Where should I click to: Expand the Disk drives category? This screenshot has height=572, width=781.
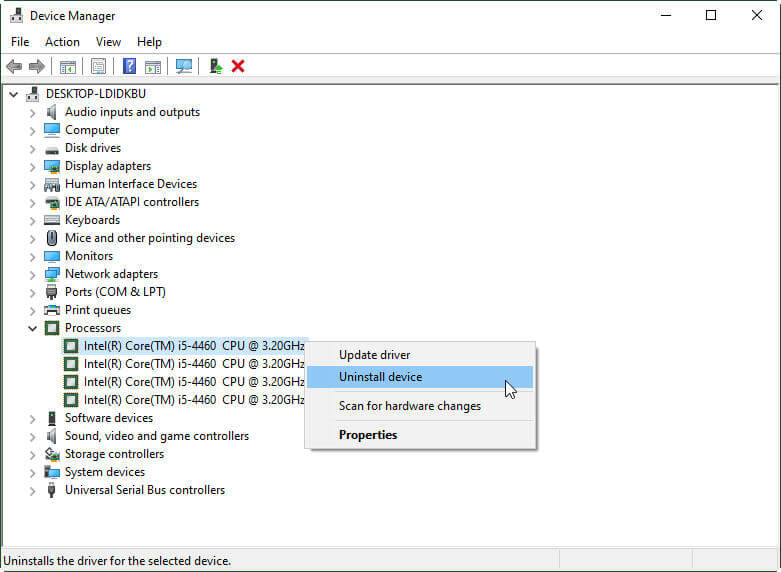click(32, 148)
